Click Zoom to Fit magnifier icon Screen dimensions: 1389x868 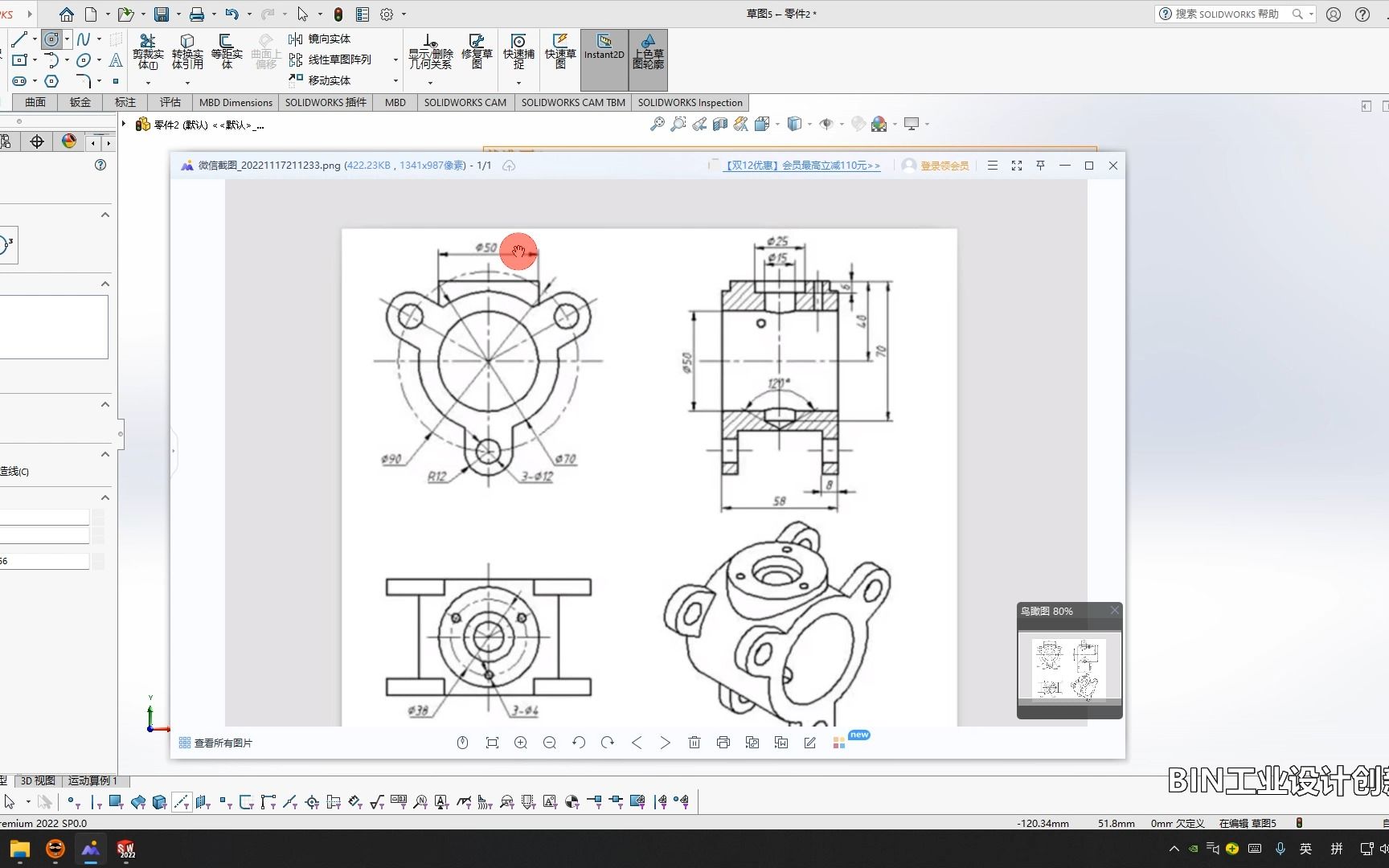[x=658, y=124]
